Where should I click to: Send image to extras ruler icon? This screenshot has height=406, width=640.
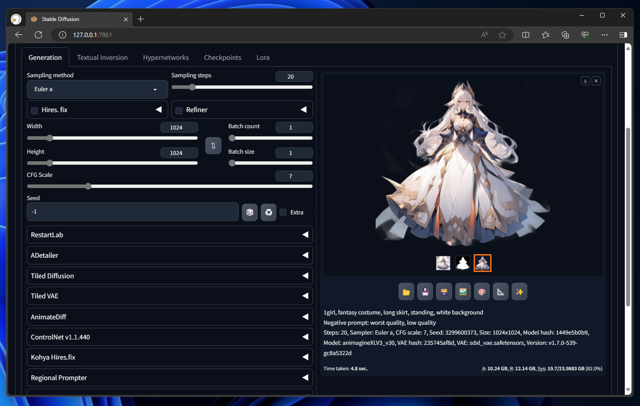[501, 291]
